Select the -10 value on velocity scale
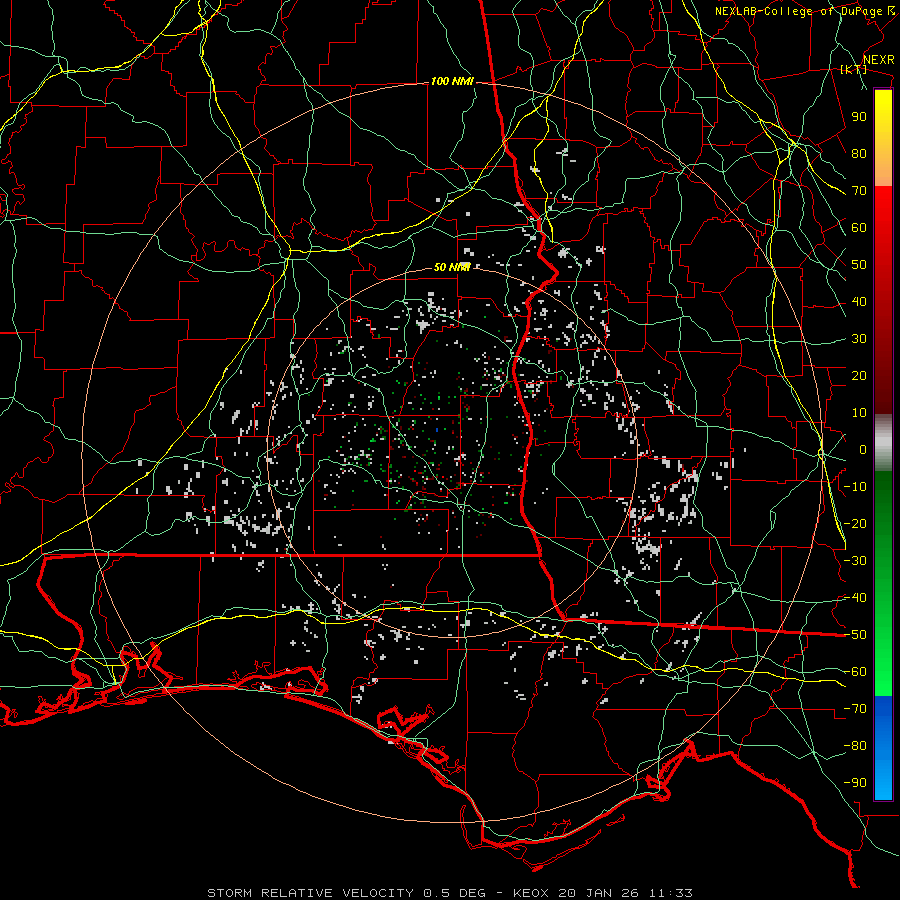Image resolution: width=900 pixels, height=900 pixels. pos(855,487)
